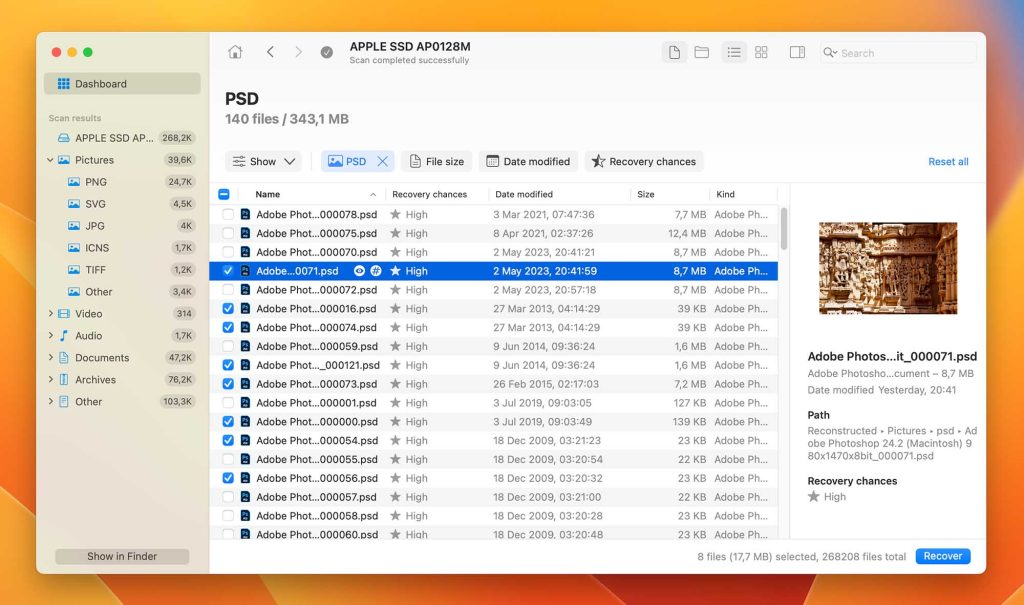Uncheck Adobe Phot...000016.psd
Viewport: 1024px width, 605px height.
[x=227, y=308]
